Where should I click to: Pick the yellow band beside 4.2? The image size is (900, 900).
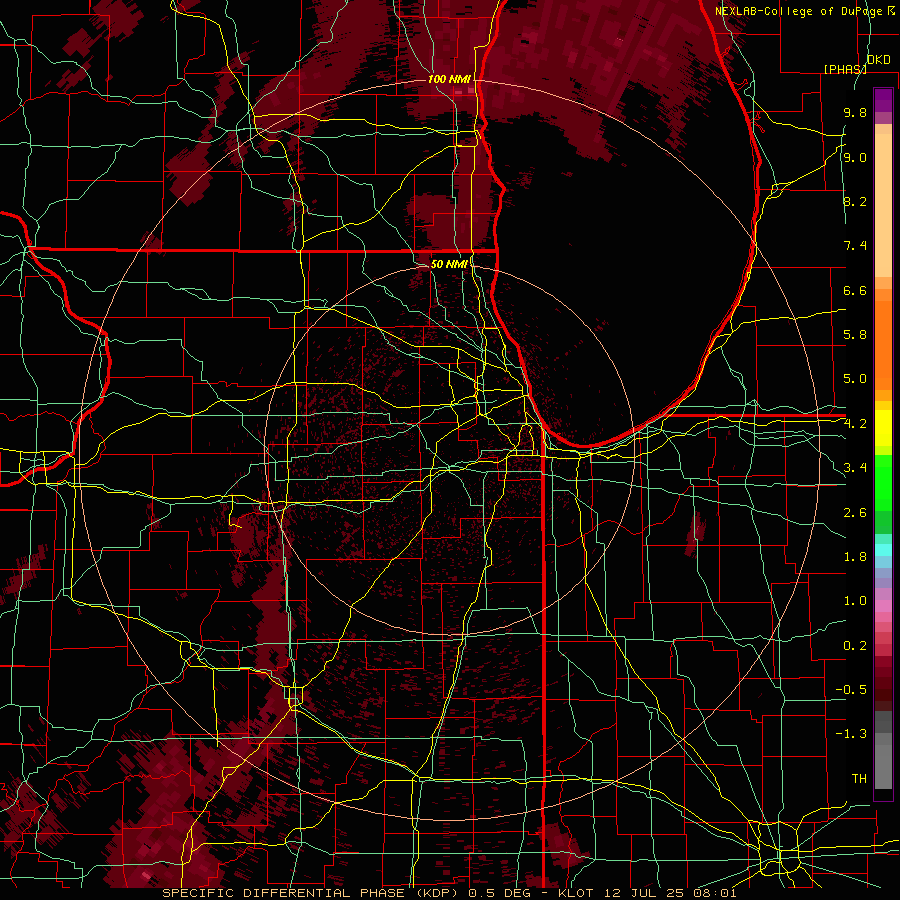pos(883,428)
